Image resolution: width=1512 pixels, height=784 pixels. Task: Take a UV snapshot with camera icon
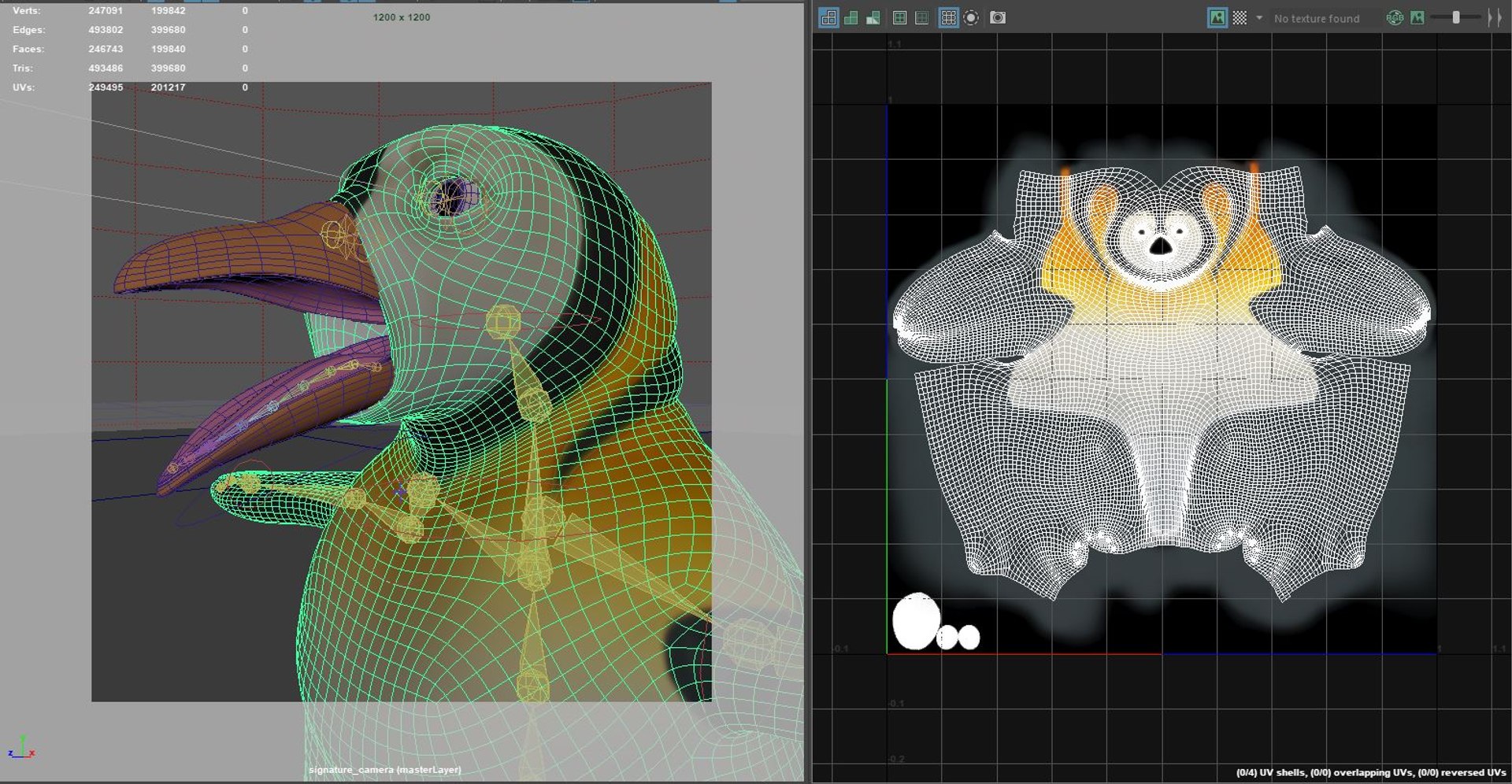point(998,17)
